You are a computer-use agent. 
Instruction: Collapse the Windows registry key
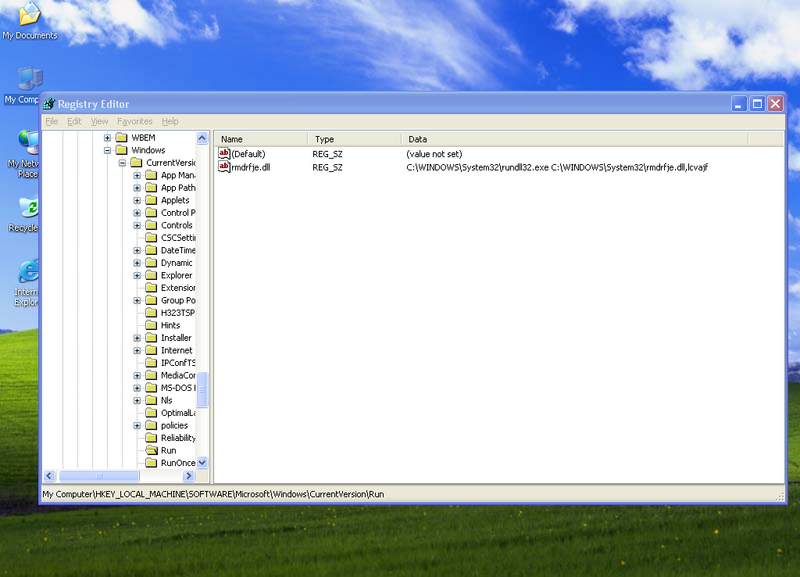[107, 151]
